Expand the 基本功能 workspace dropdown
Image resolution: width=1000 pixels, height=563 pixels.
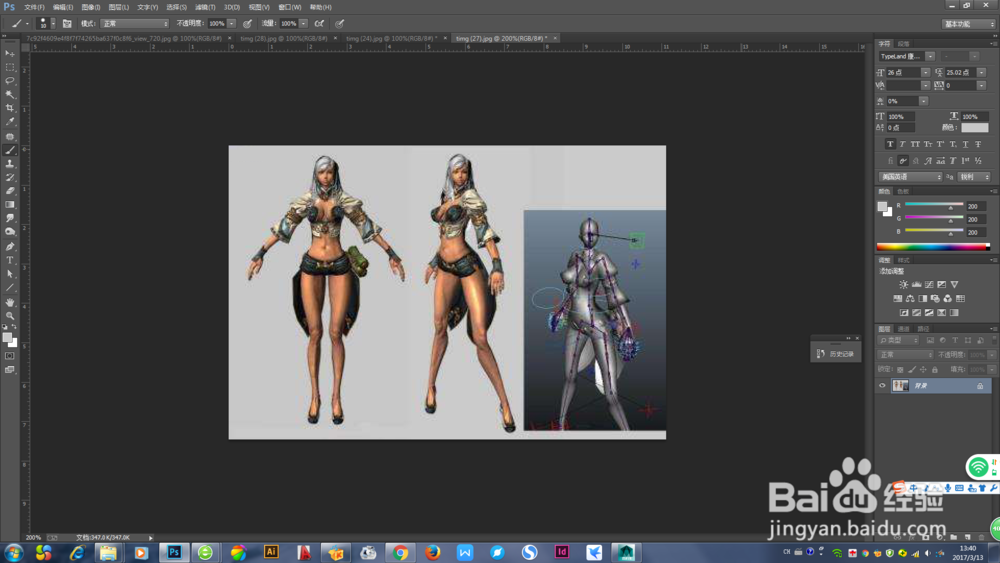pos(969,24)
